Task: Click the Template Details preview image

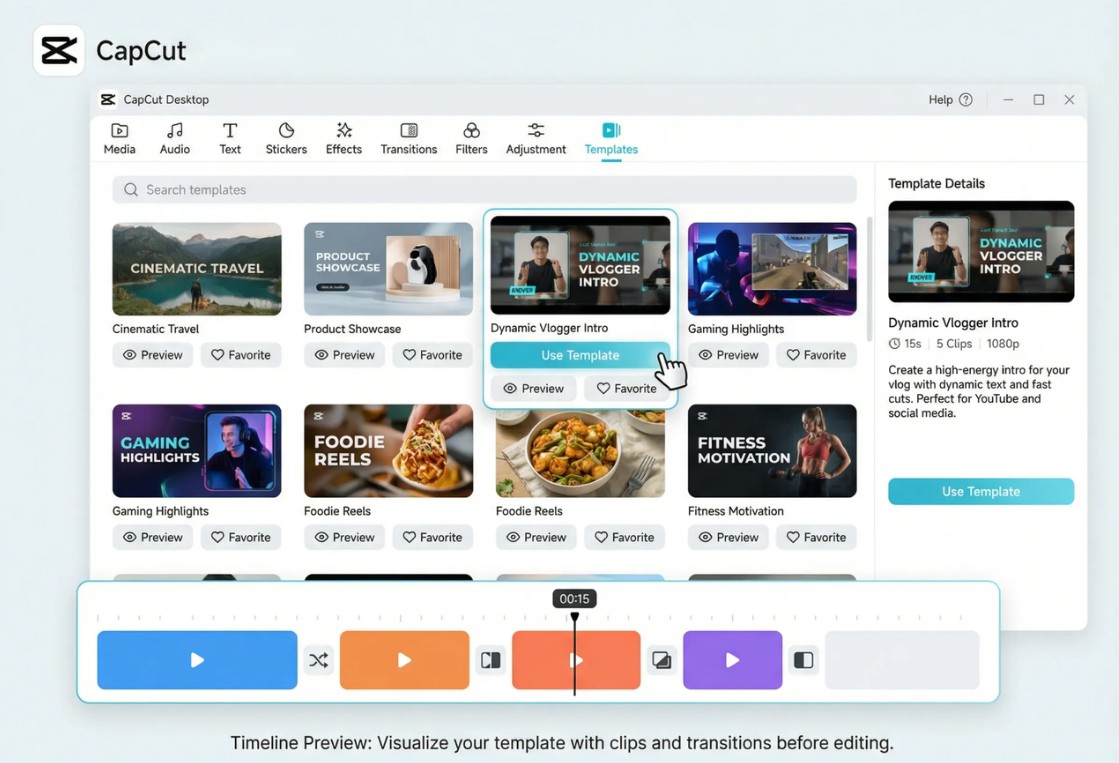Action: [x=981, y=251]
